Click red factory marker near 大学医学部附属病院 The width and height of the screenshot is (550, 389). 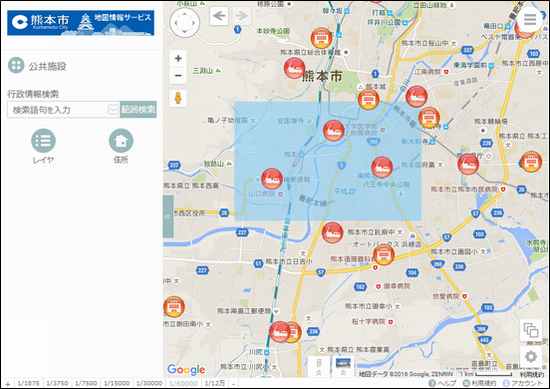click(x=334, y=130)
